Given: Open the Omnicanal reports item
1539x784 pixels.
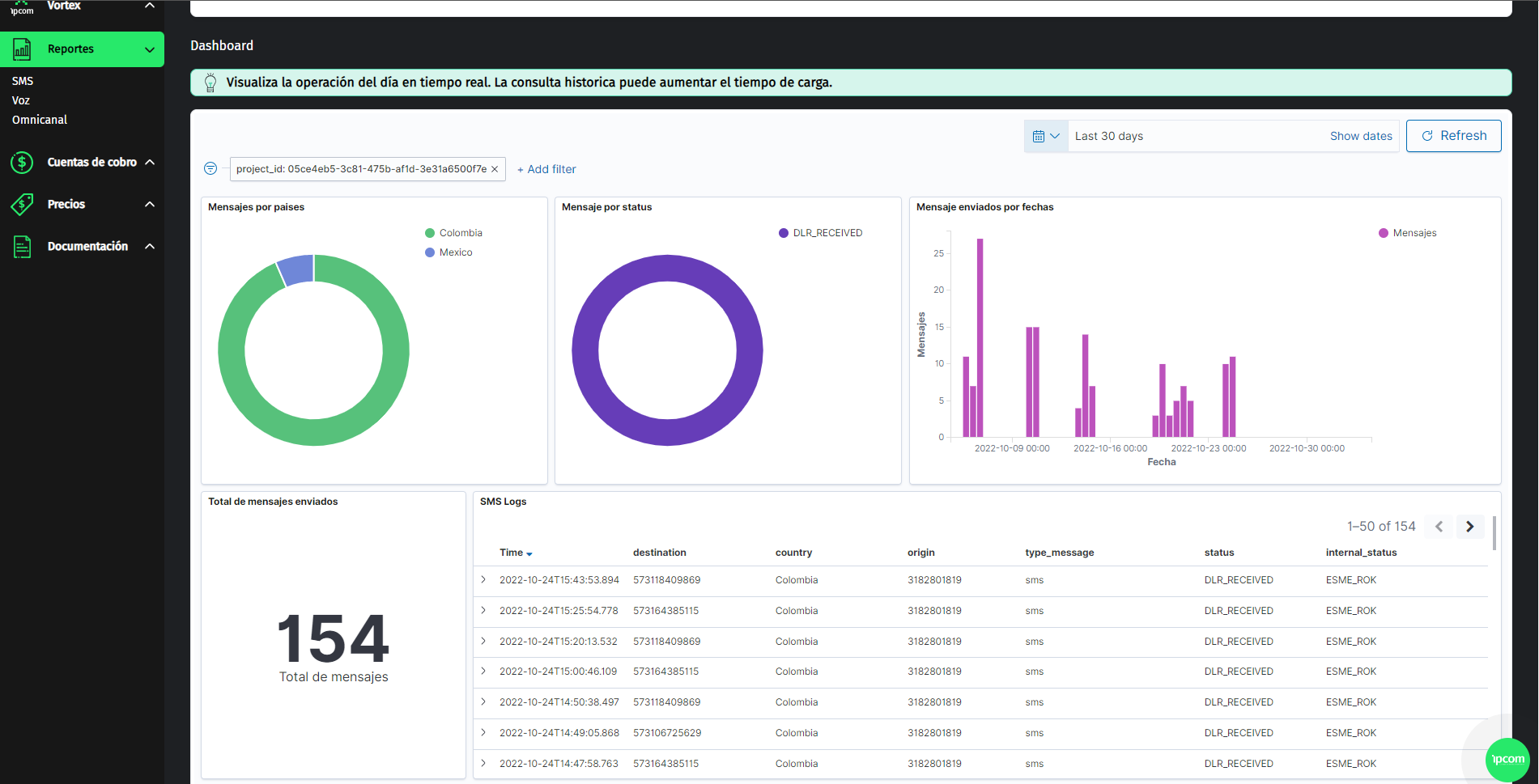Looking at the screenshot, I should 40,120.
